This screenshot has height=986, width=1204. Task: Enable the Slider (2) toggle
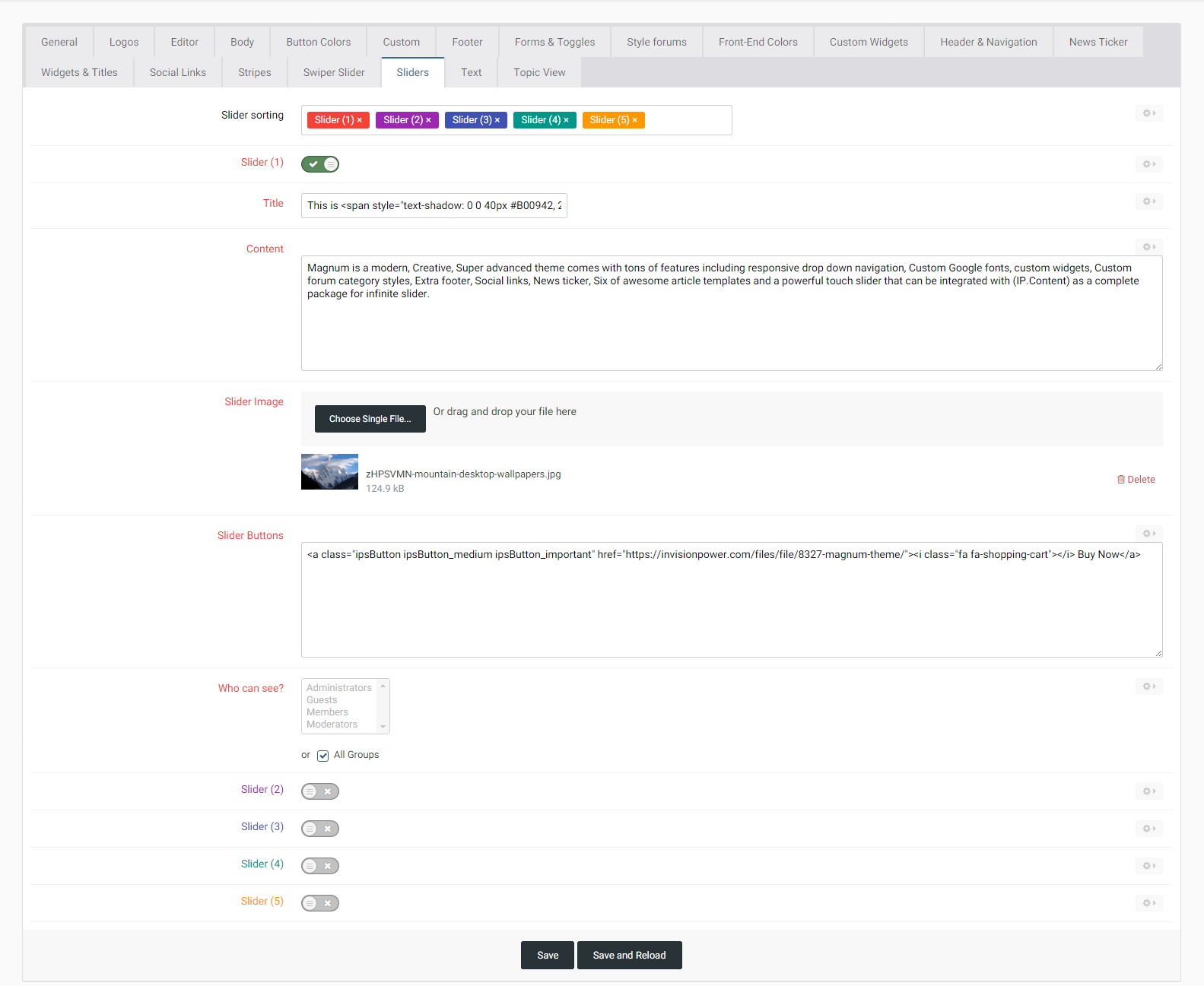[320, 791]
